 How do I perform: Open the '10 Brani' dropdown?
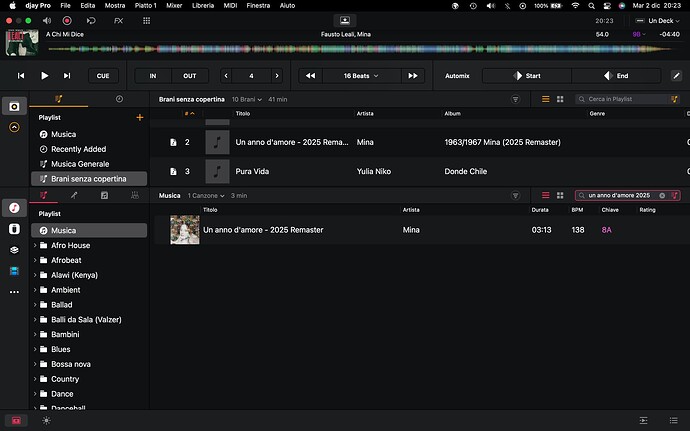click(245, 100)
